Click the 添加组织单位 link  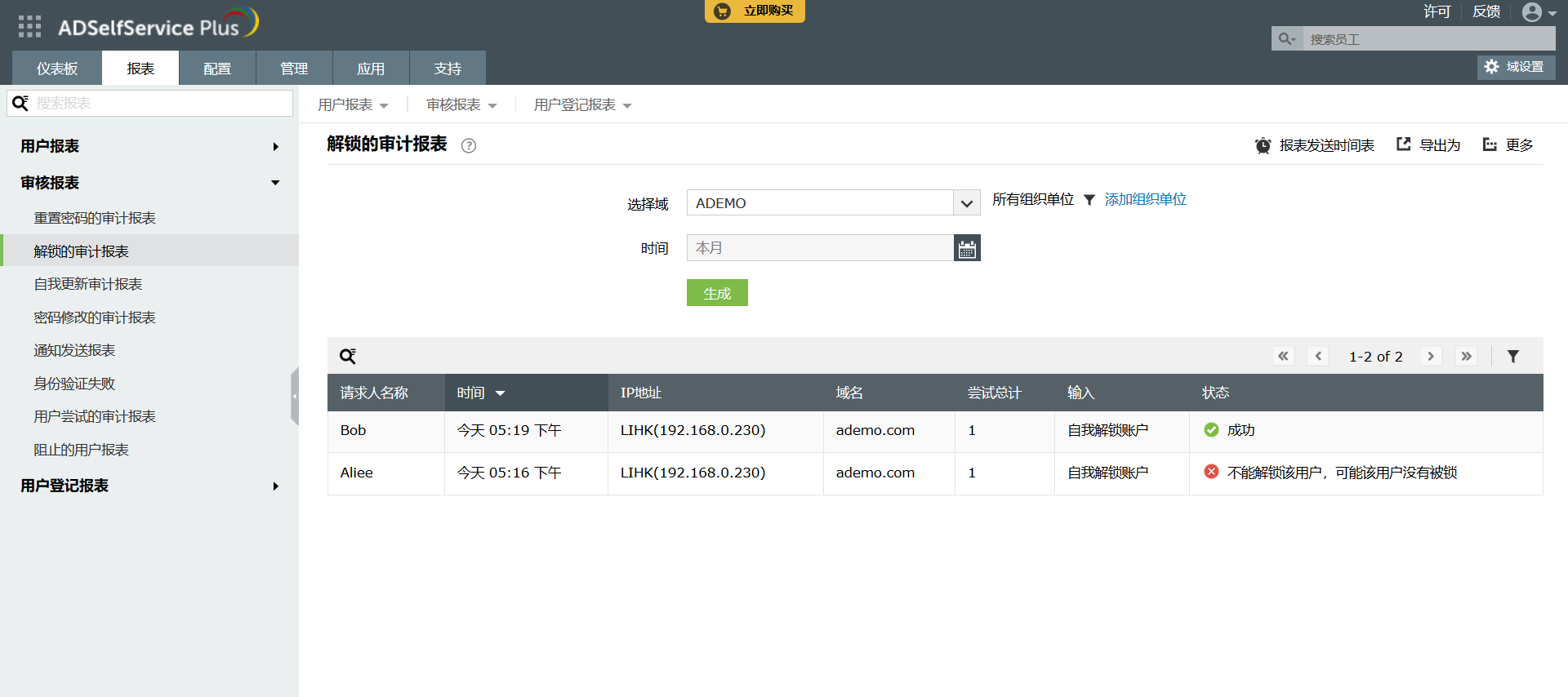click(1145, 200)
